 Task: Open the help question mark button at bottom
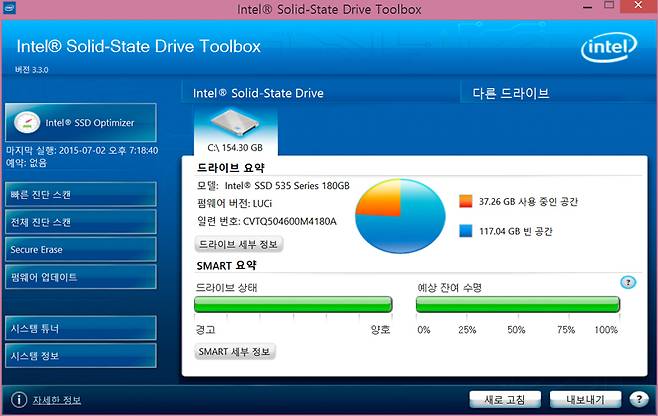[639, 399]
